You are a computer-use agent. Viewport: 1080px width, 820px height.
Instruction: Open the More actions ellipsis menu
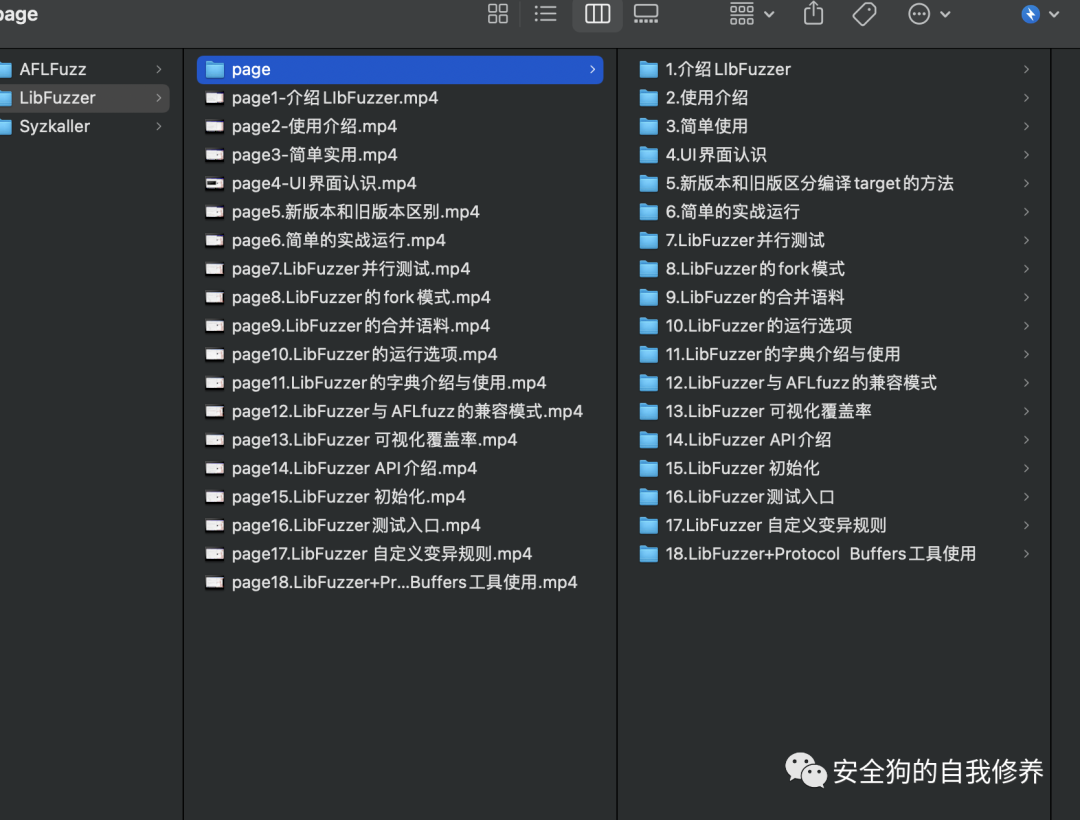[x=928, y=14]
